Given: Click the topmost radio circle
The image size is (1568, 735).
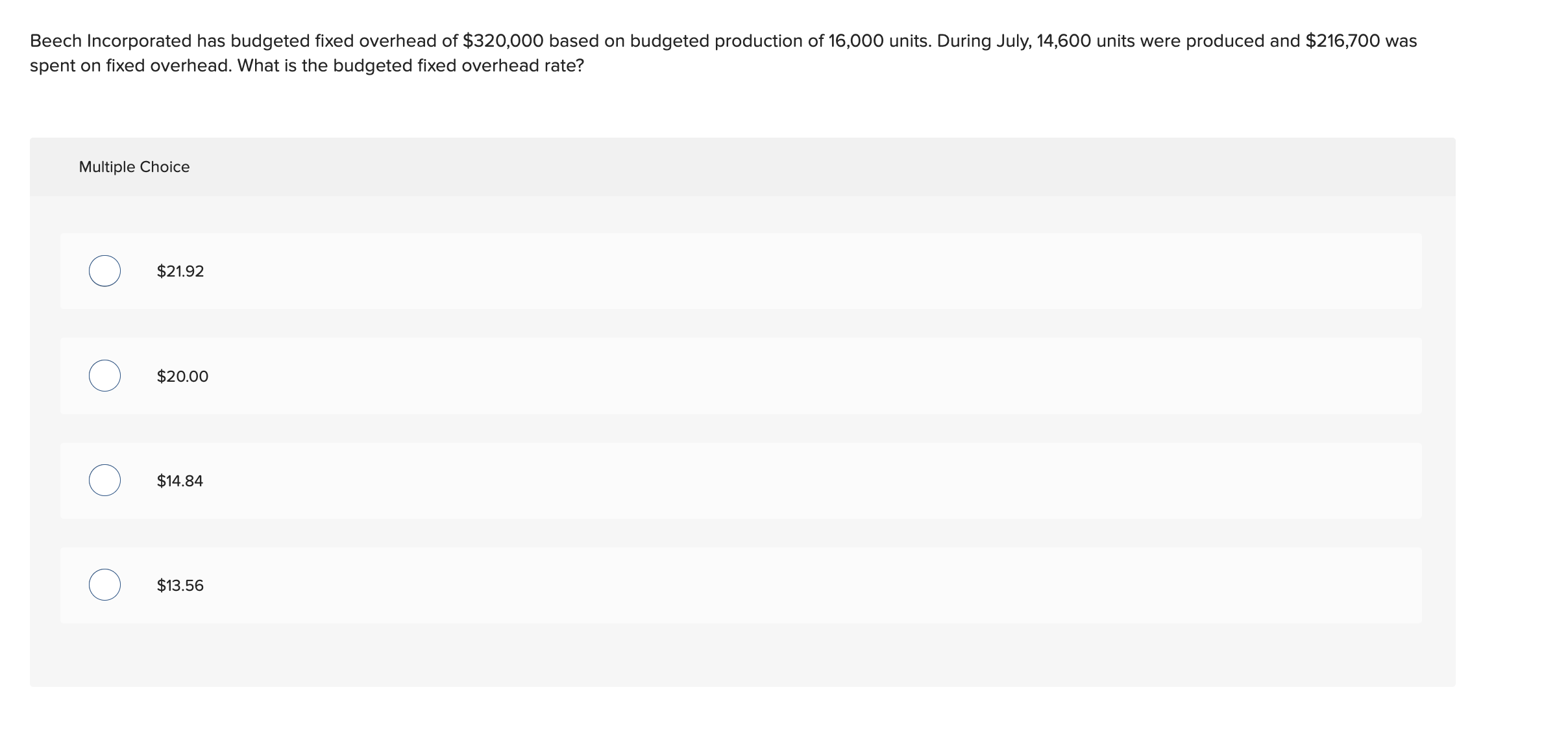Looking at the screenshot, I should (104, 271).
